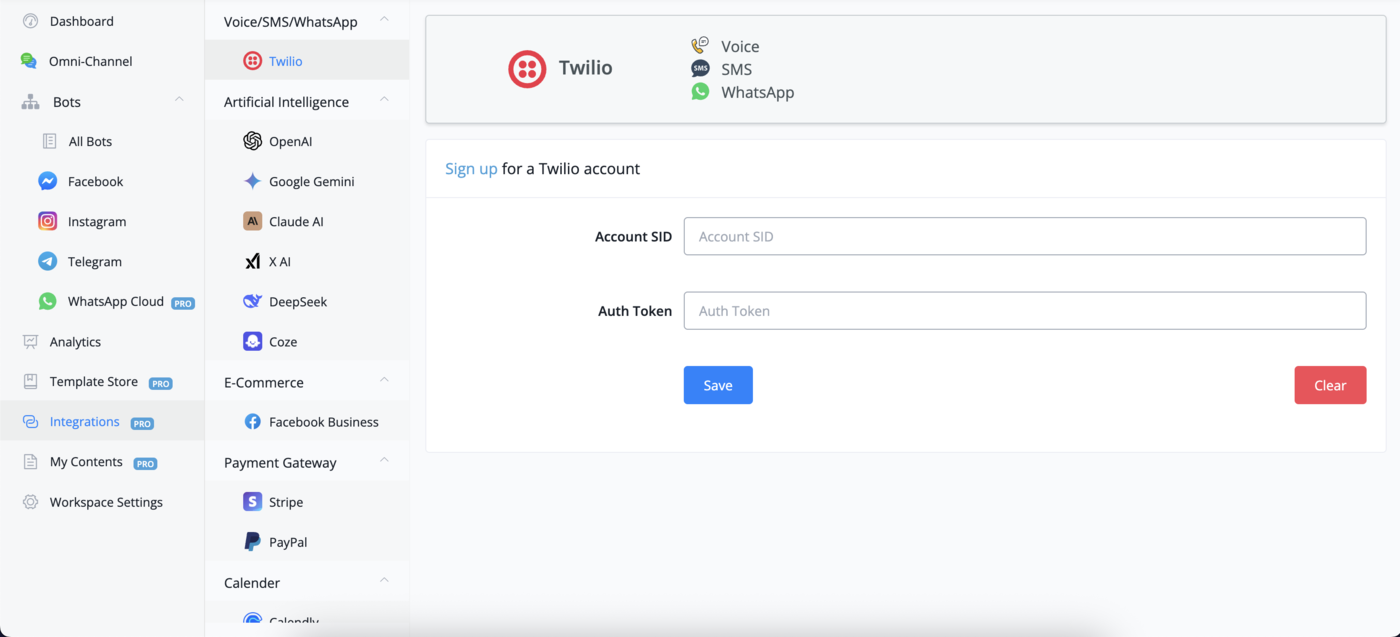This screenshot has height=637, width=1400.
Task: Click the Claude AI logo icon
Action: 253,221
